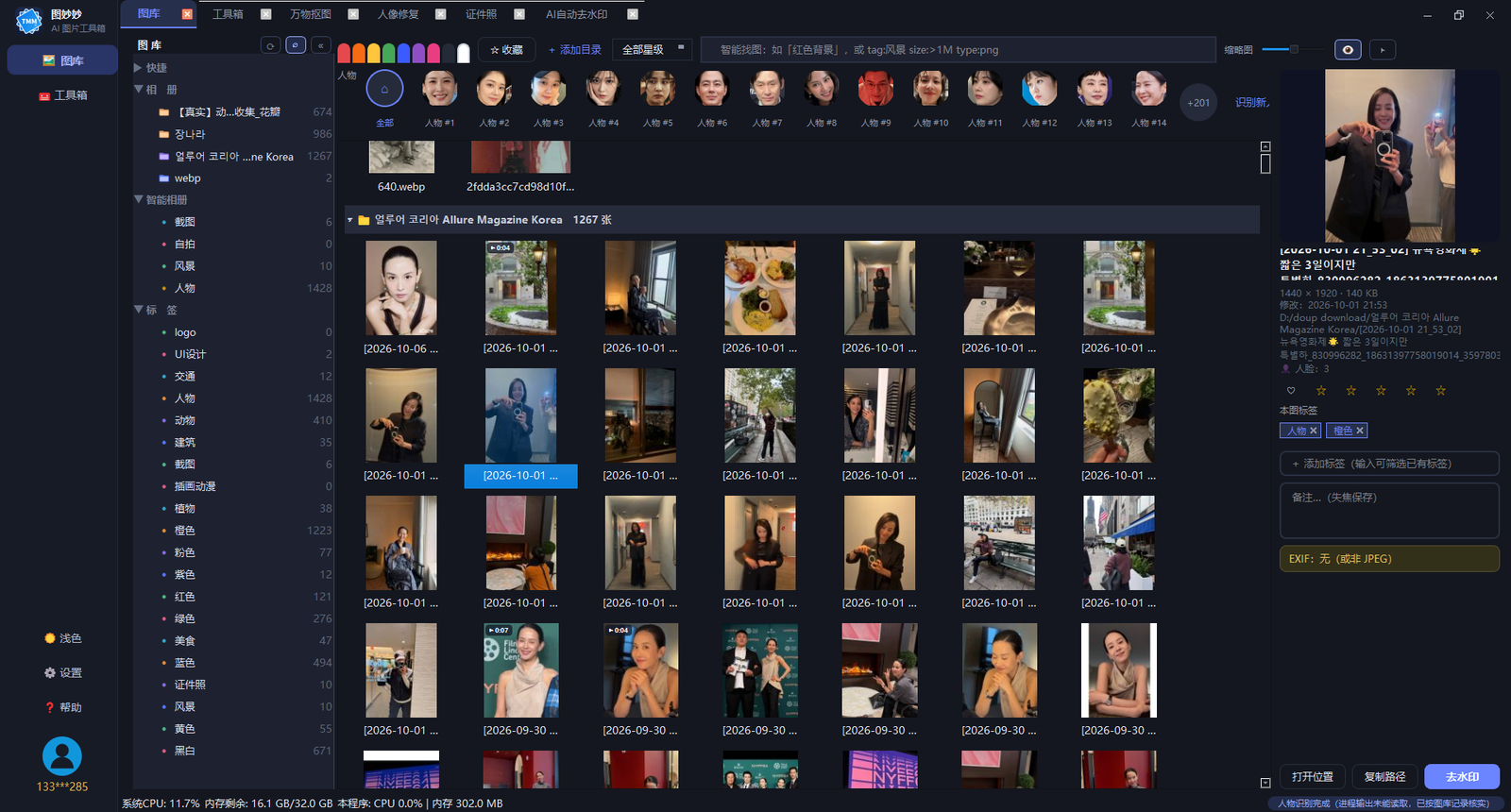1511x812 pixels.
Task: Click the smart search input field
Action: [958, 50]
